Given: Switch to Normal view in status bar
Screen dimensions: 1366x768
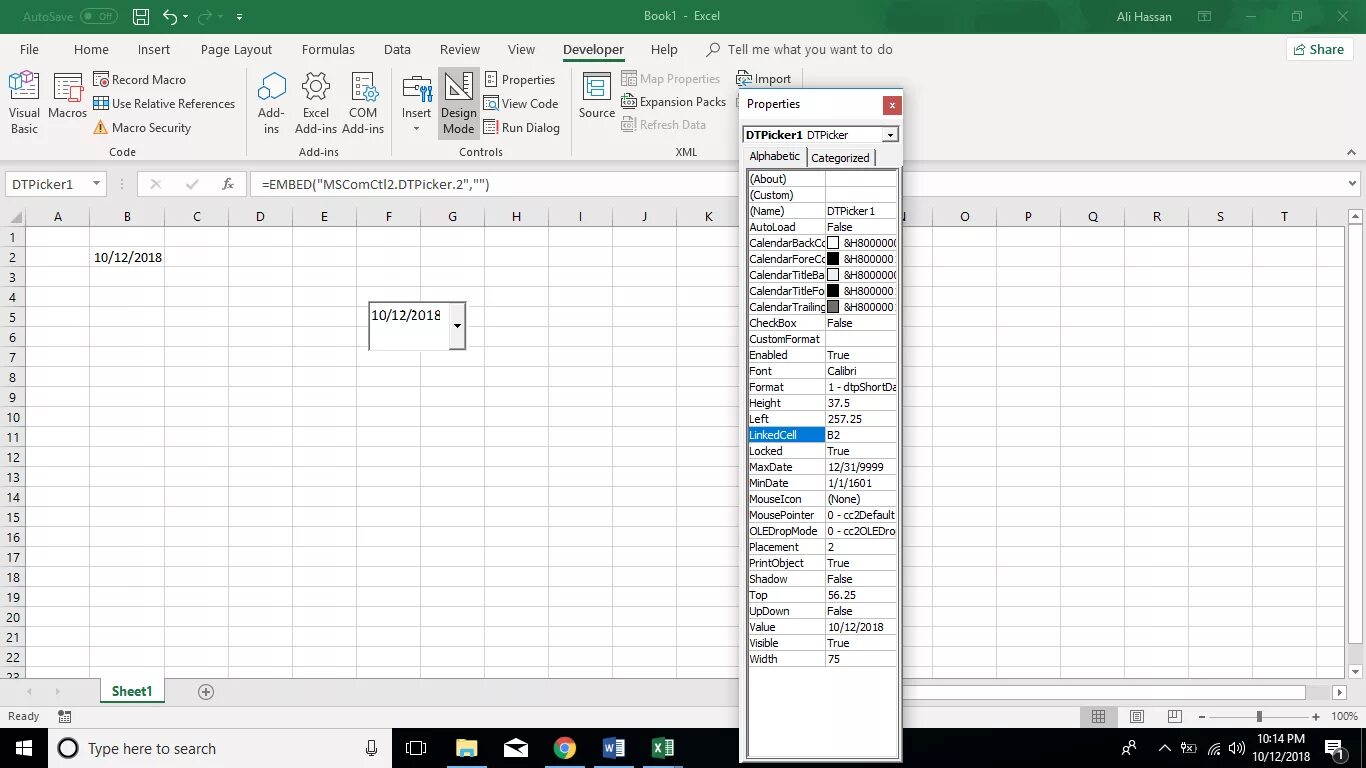Looking at the screenshot, I should pyautogui.click(x=1098, y=716).
